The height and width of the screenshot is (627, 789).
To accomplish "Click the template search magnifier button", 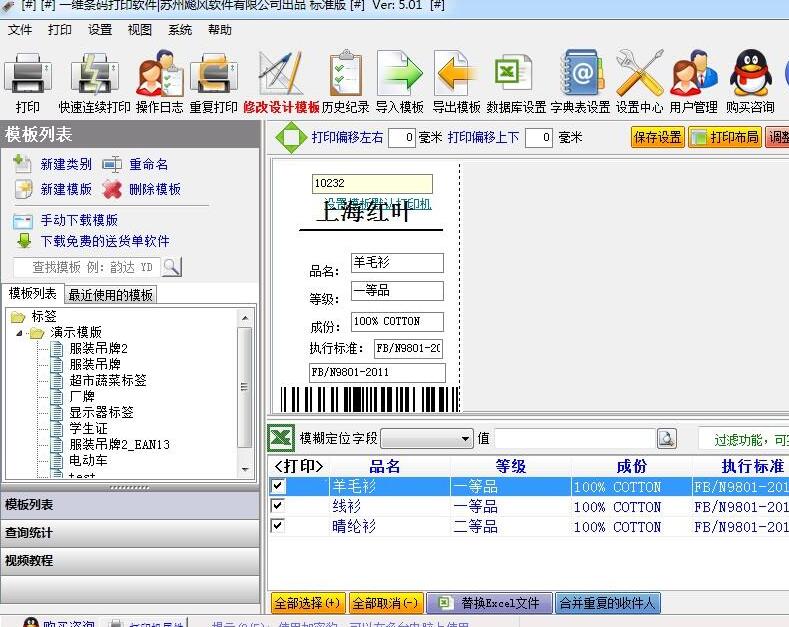I will click(x=172, y=267).
